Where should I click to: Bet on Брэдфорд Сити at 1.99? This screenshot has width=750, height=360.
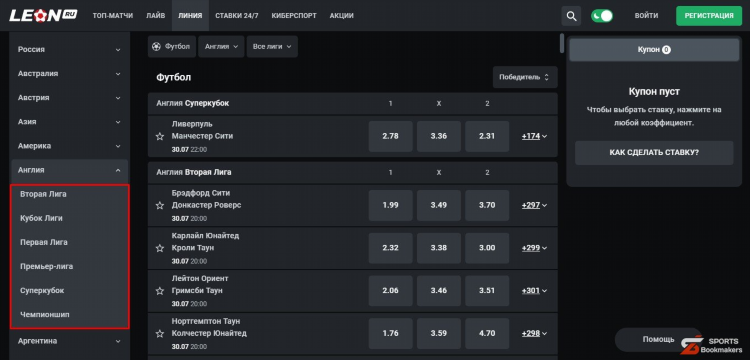390,205
